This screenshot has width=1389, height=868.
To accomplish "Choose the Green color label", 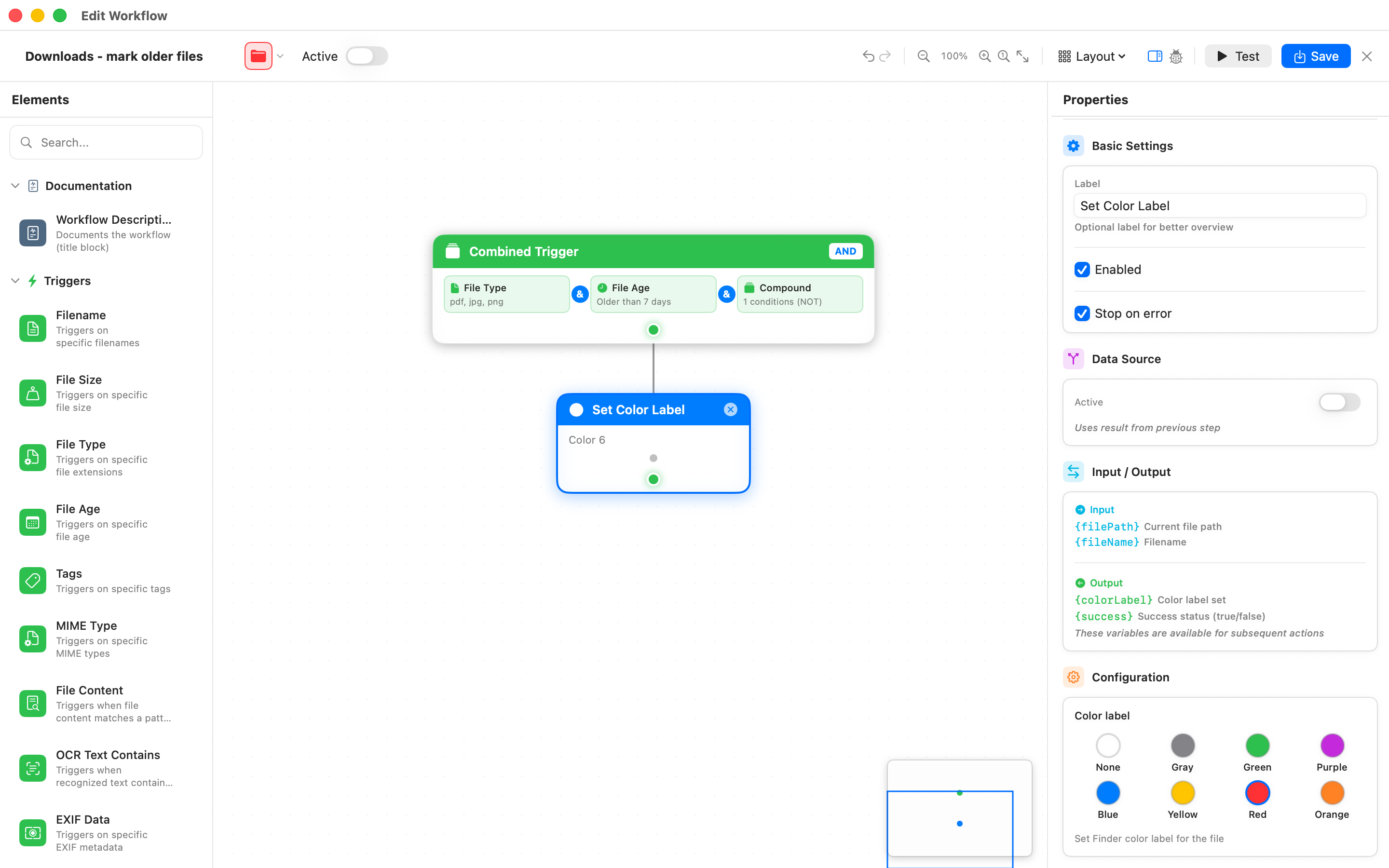I will pos(1257,745).
